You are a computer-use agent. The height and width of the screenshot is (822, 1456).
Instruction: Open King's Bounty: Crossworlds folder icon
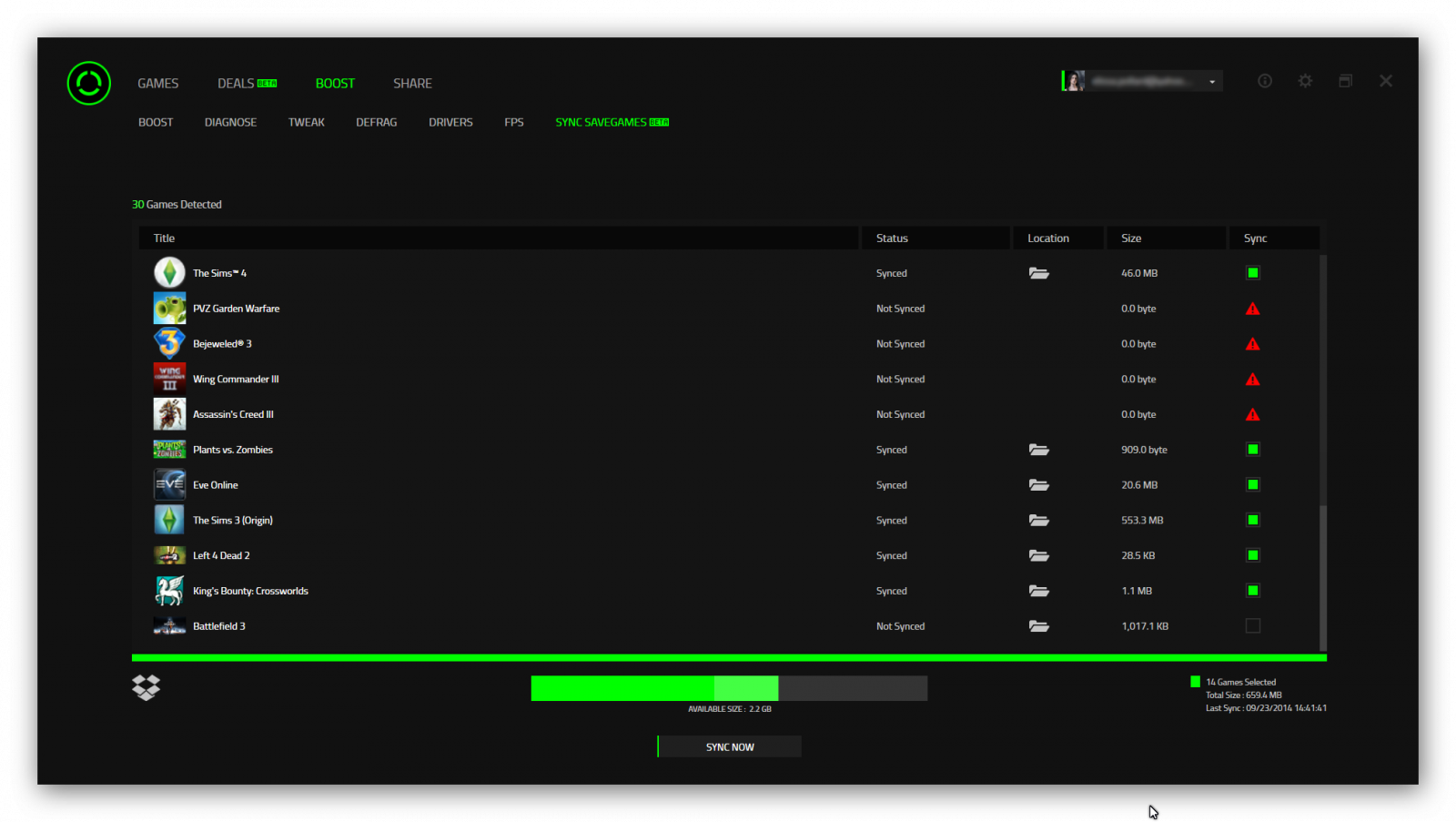(1038, 591)
